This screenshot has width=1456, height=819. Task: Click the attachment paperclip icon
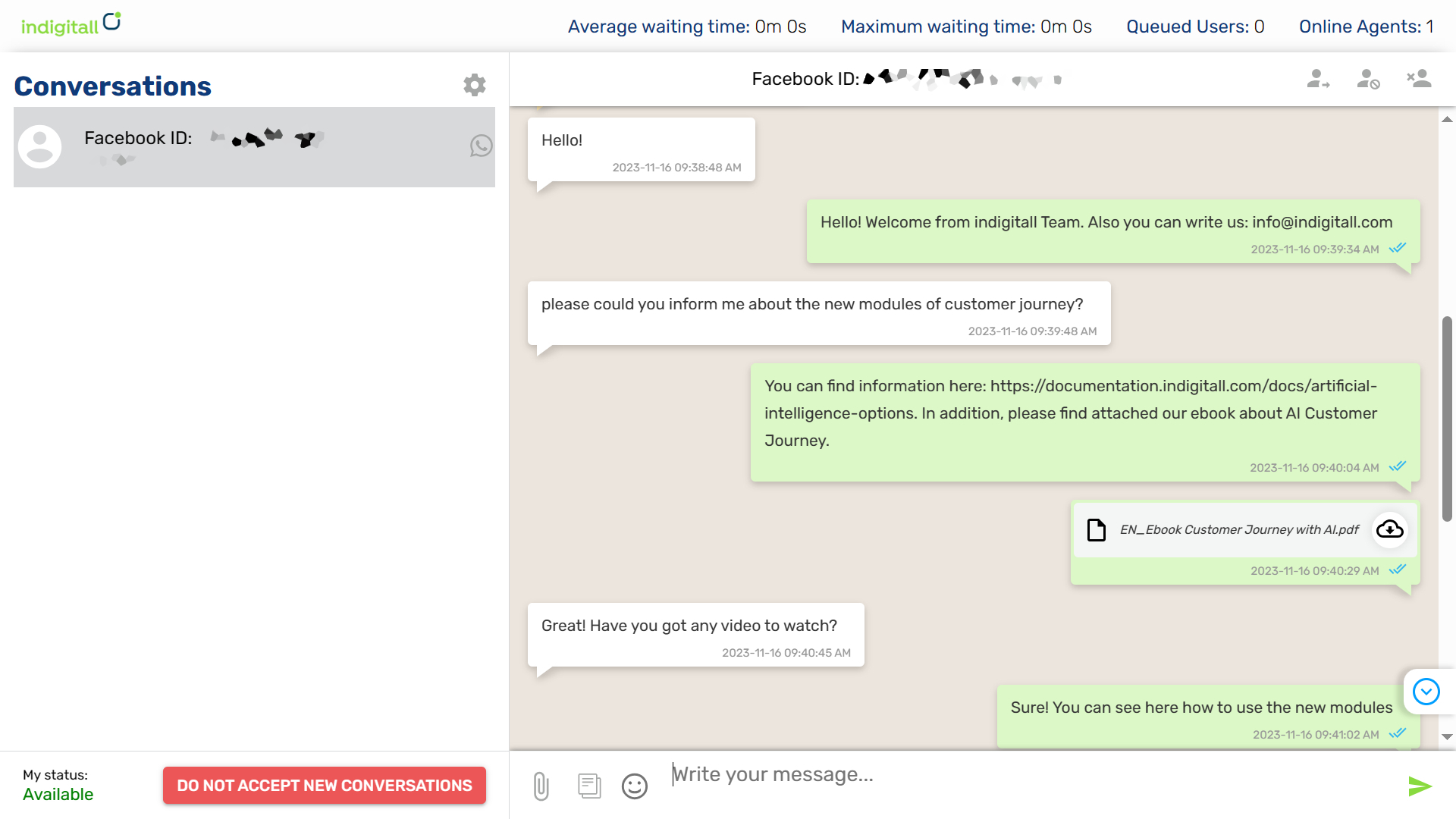click(541, 785)
